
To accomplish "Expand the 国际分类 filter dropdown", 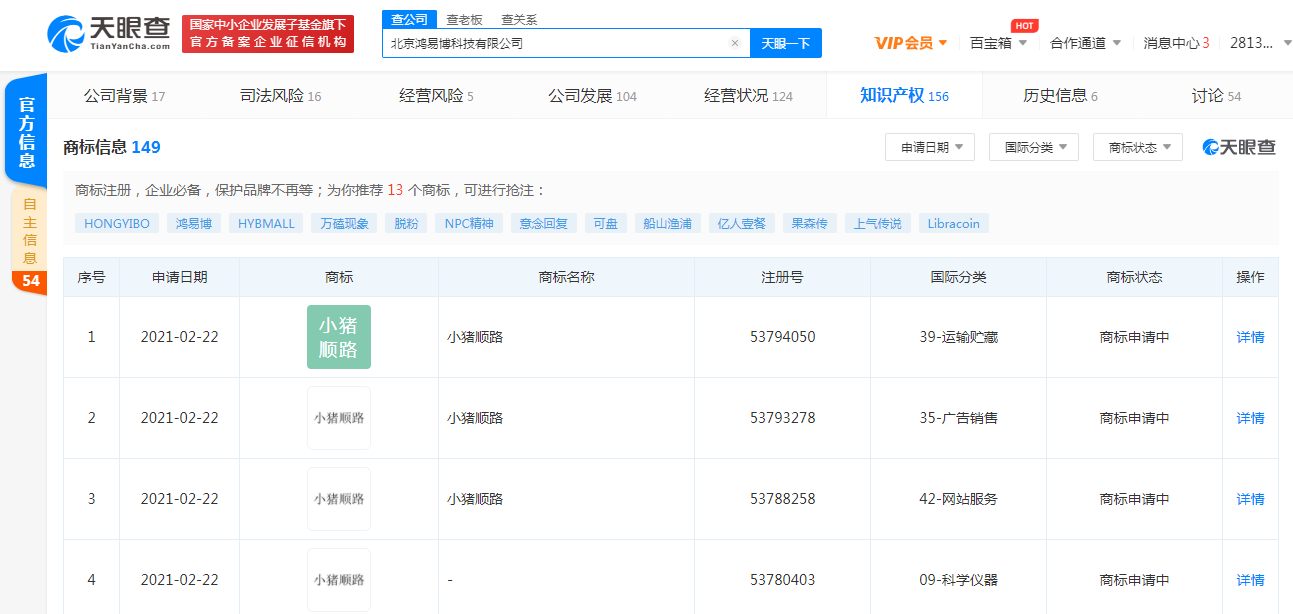I will click(x=1034, y=148).
